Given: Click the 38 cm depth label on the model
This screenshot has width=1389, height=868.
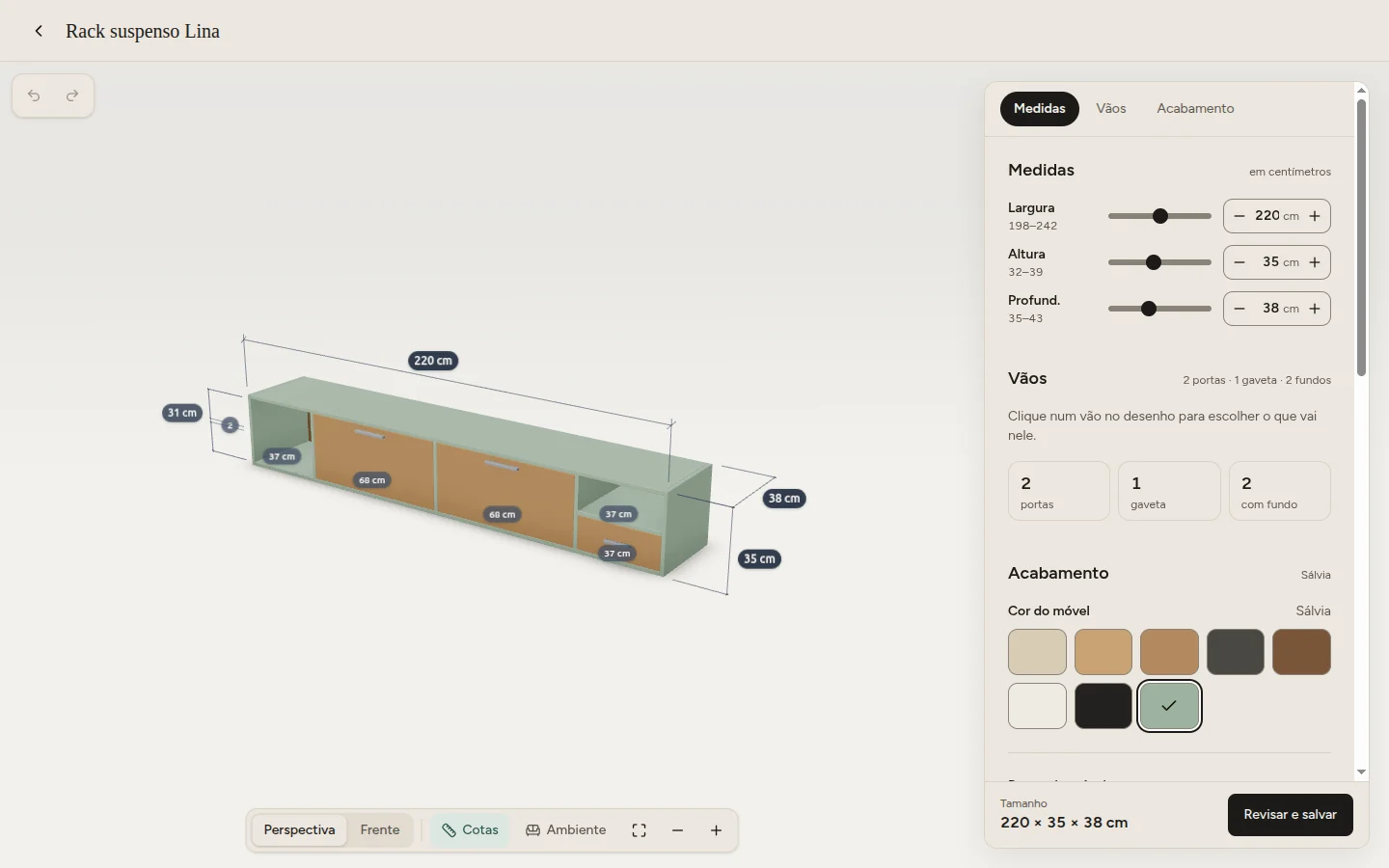Looking at the screenshot, I should (784, 499).
